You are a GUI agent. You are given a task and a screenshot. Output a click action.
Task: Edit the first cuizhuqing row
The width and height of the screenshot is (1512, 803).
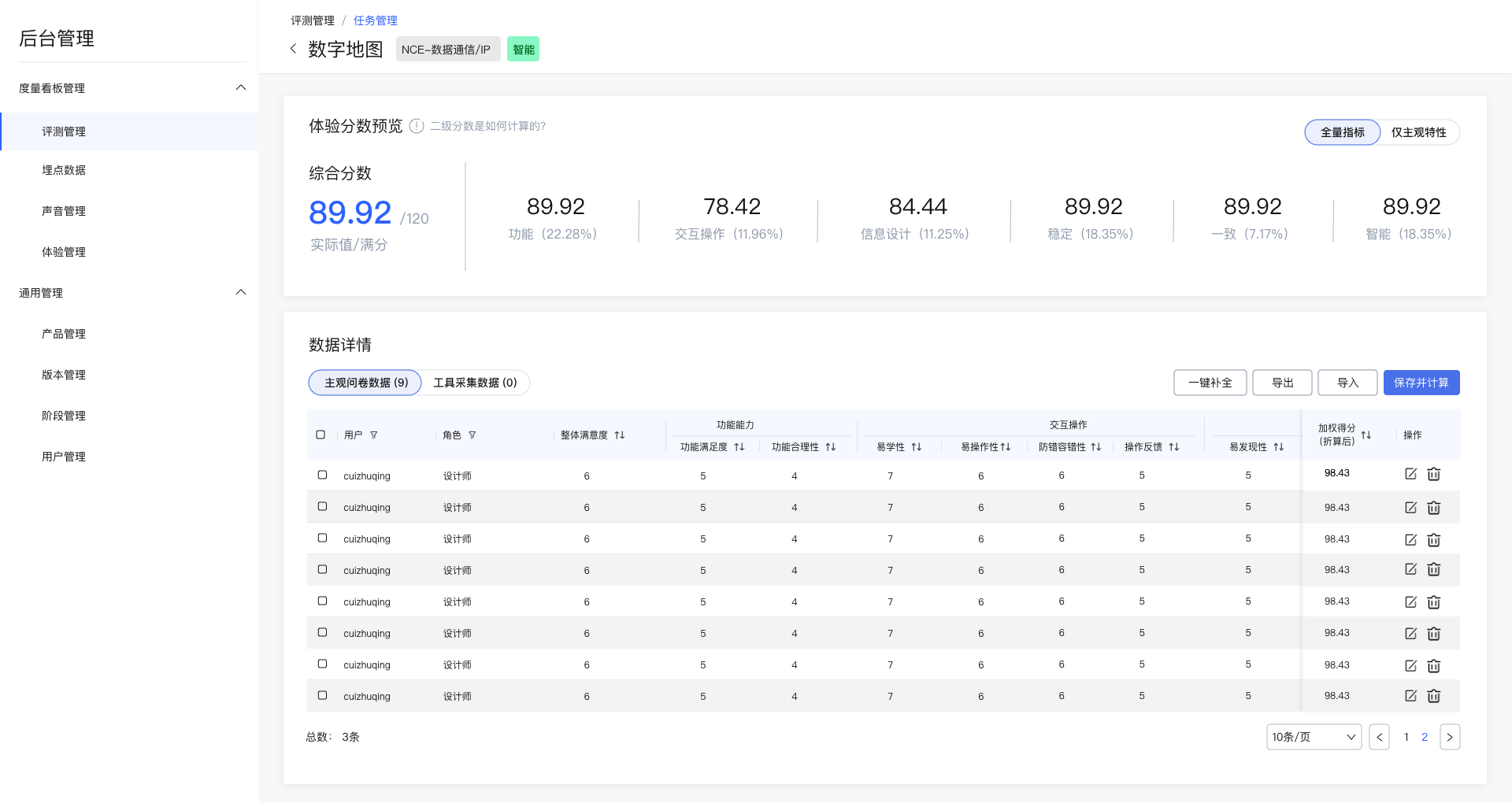[x=1411, y=473]
